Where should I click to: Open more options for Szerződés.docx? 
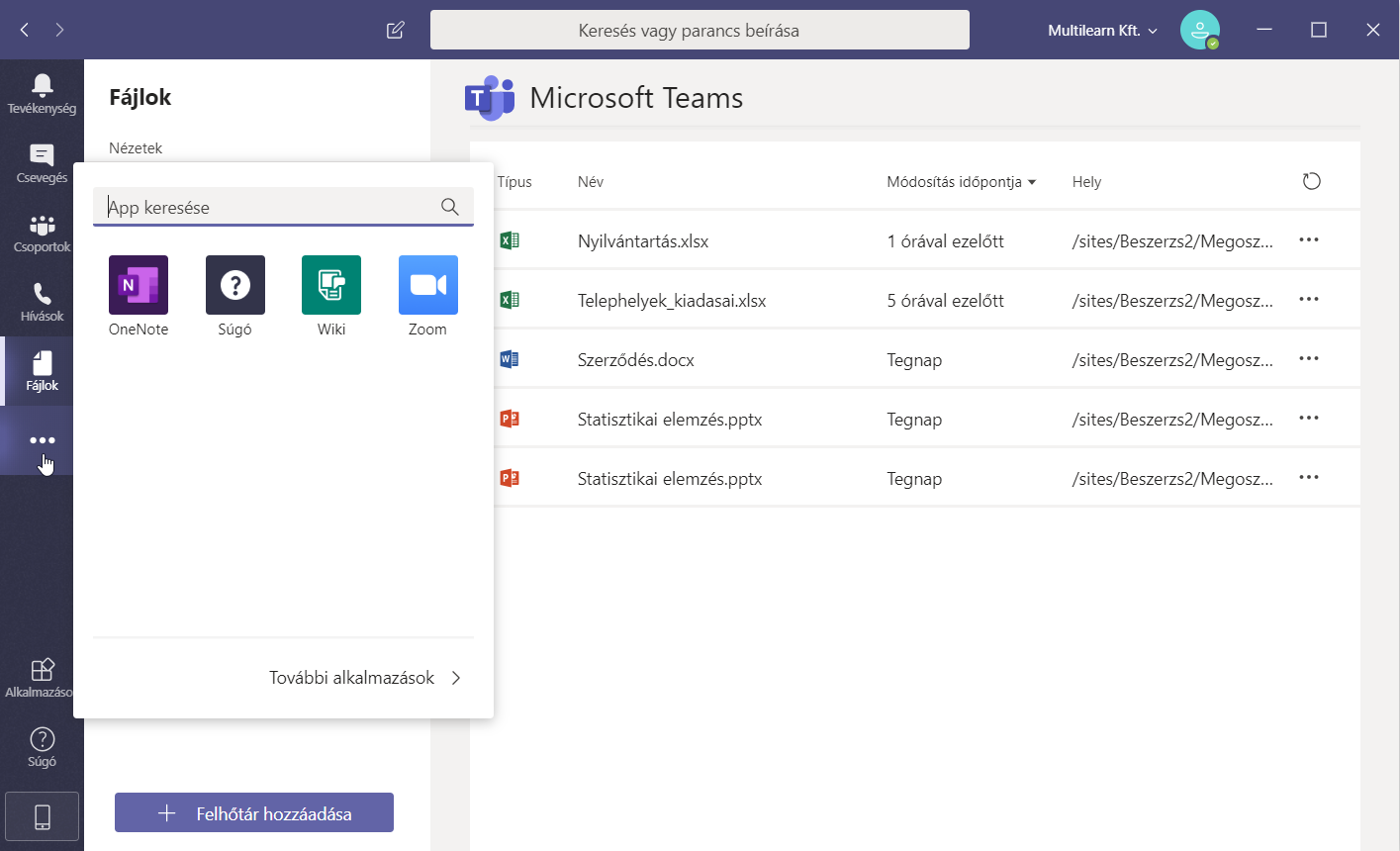click(x=1308, y=359)
